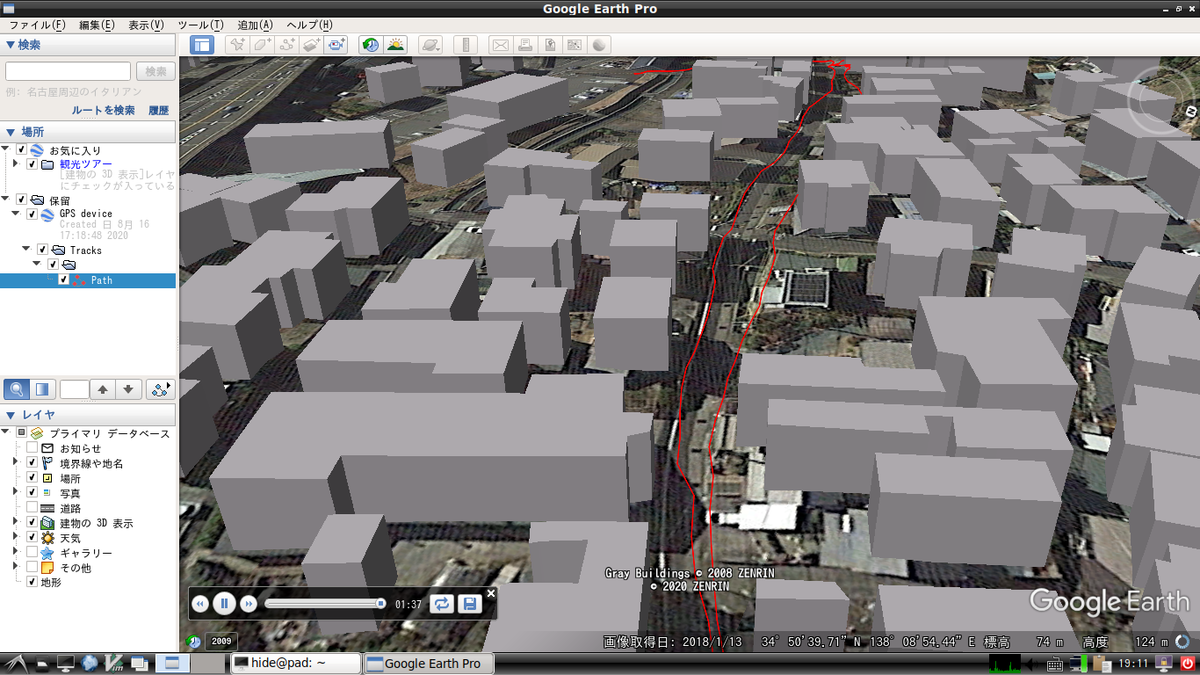Screen dimensions: 1200x675
Task: Uncheck the Path checkbox
Action: coord(63,280)
